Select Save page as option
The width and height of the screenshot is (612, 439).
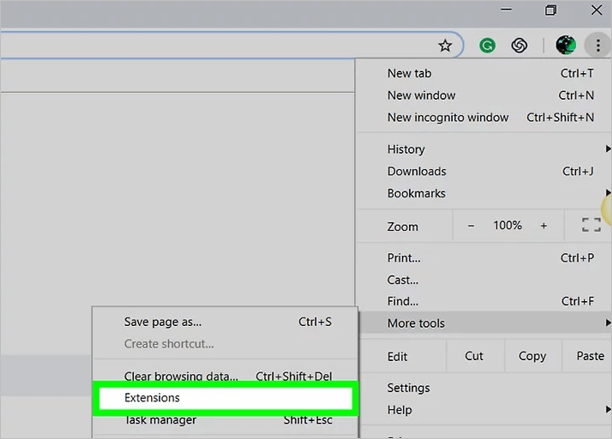click(163, 322)
